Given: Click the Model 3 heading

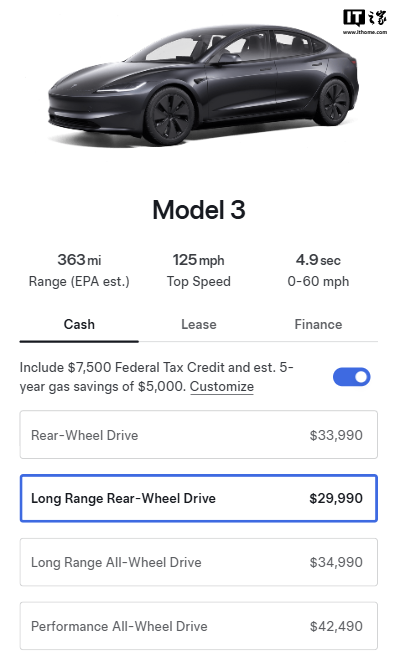Looking at the screenshot, I should point(199,210).
